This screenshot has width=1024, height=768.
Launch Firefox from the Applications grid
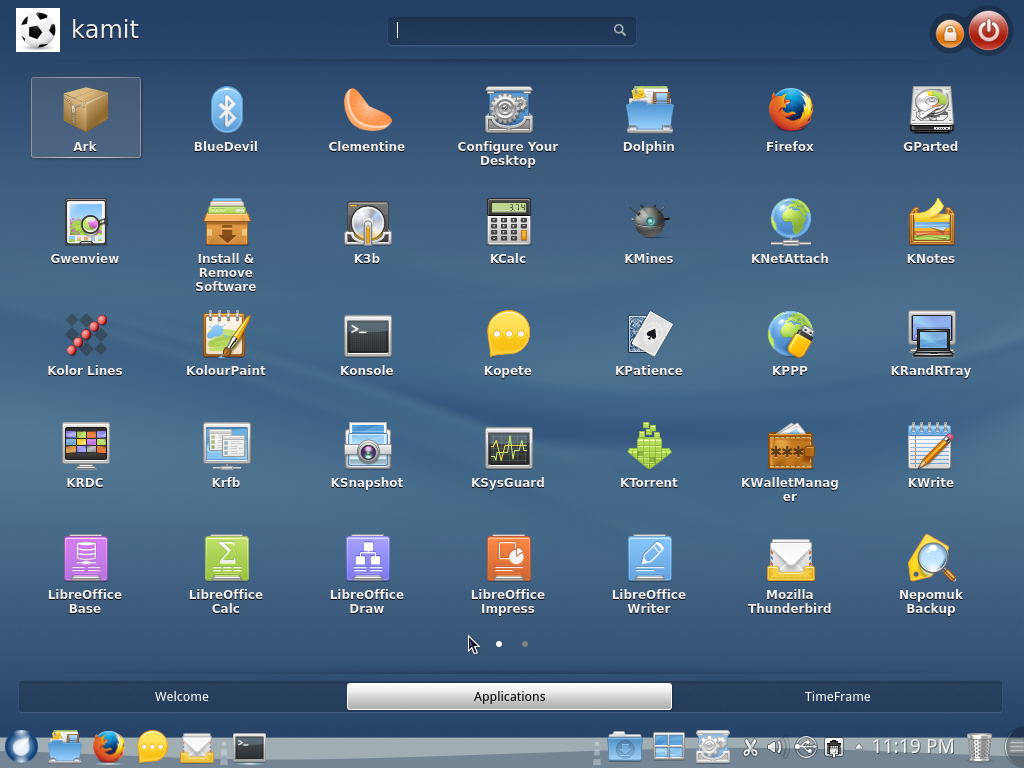click(x=789, y=110)
